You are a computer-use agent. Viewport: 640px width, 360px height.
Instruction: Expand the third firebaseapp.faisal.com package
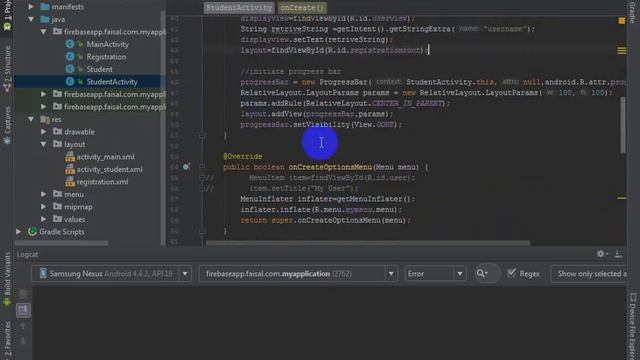(x=43, y=107)
